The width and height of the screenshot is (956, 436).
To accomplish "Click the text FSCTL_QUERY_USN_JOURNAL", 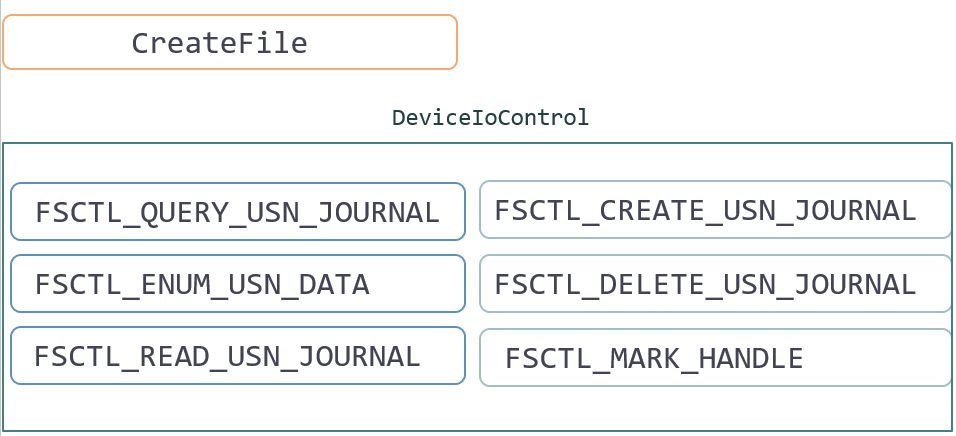I will click(x=237, y=213).
